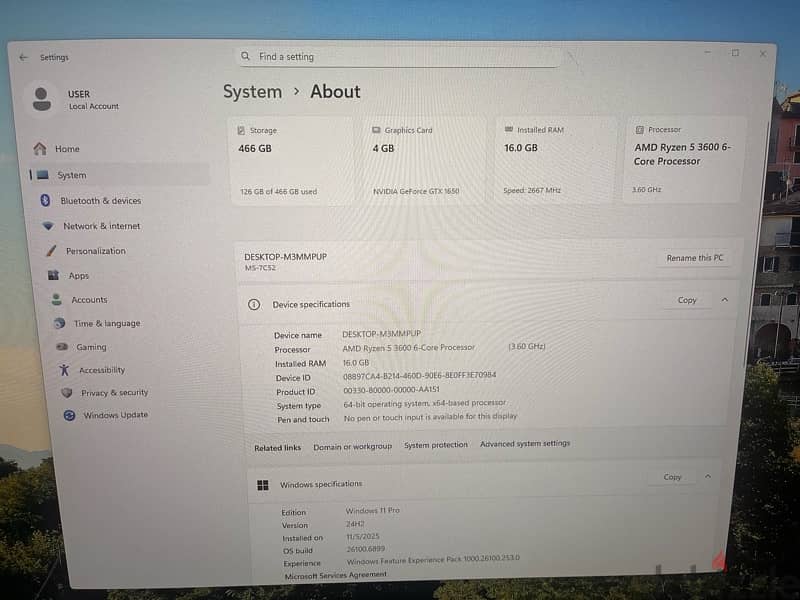Click the 466 GB Storage card

pos(293,161)
